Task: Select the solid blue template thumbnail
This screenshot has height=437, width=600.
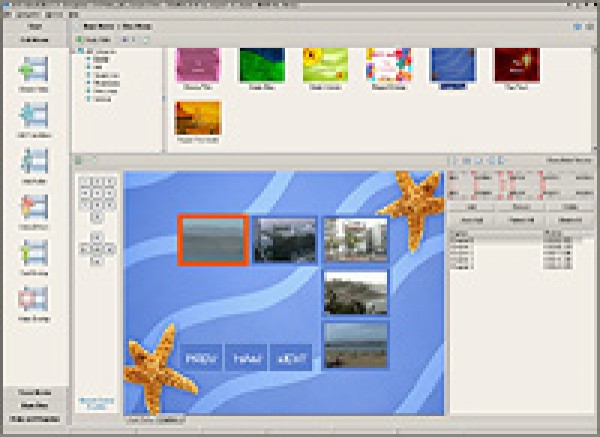Action: [x=453, y=65]
